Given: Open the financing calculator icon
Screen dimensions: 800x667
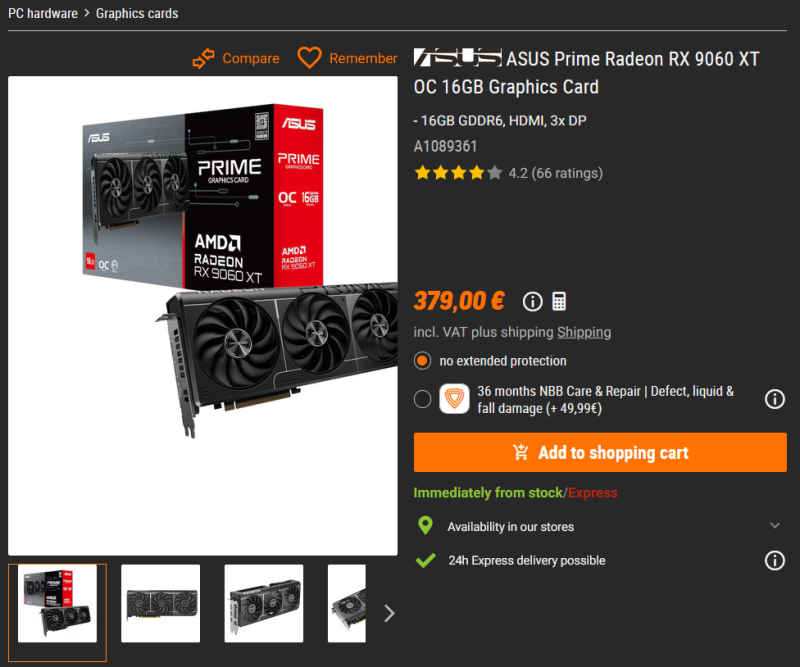Looking at the screenshot, I should click(559, 301).
